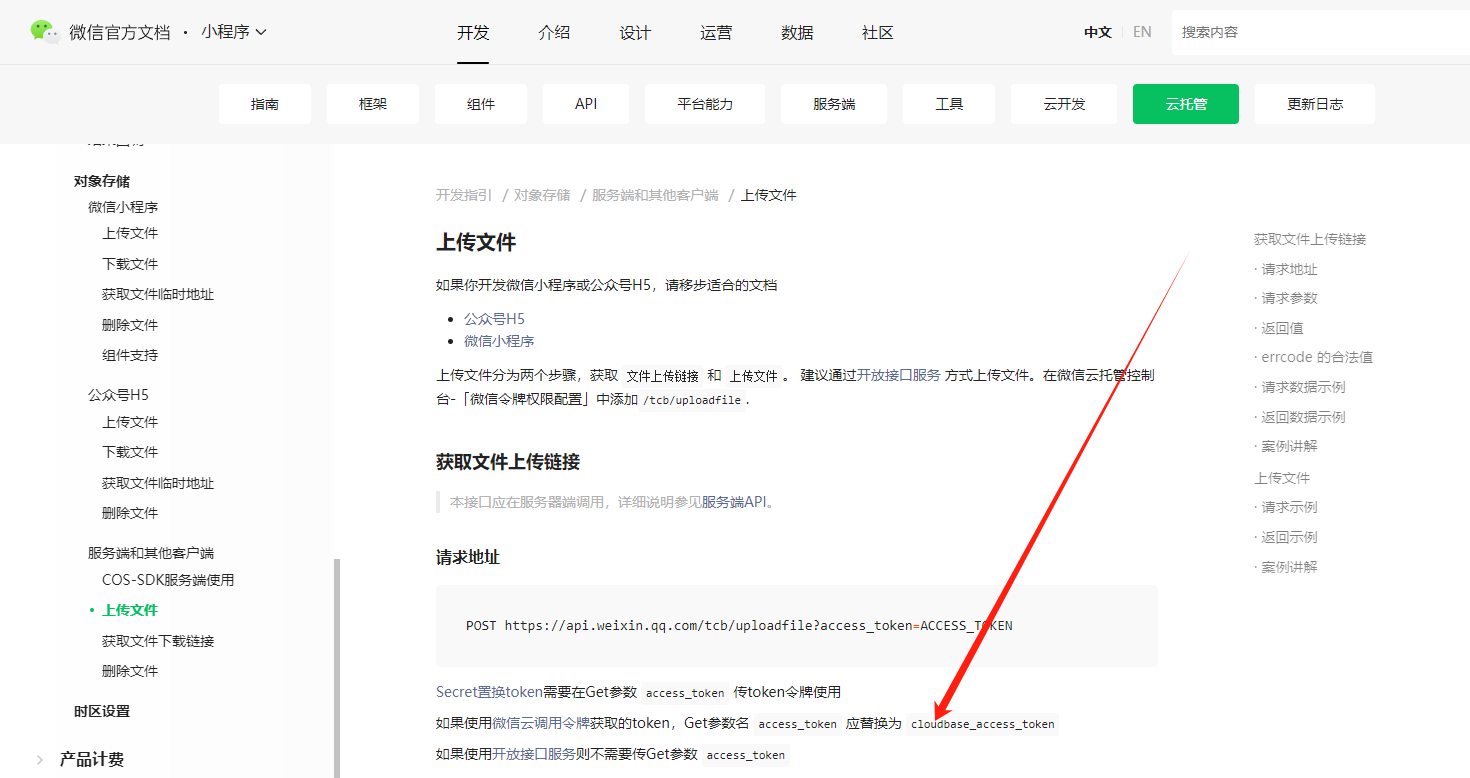Expand the 产品计费 sidebar section
The image size is (1470, 778).
tap(91, 759)
